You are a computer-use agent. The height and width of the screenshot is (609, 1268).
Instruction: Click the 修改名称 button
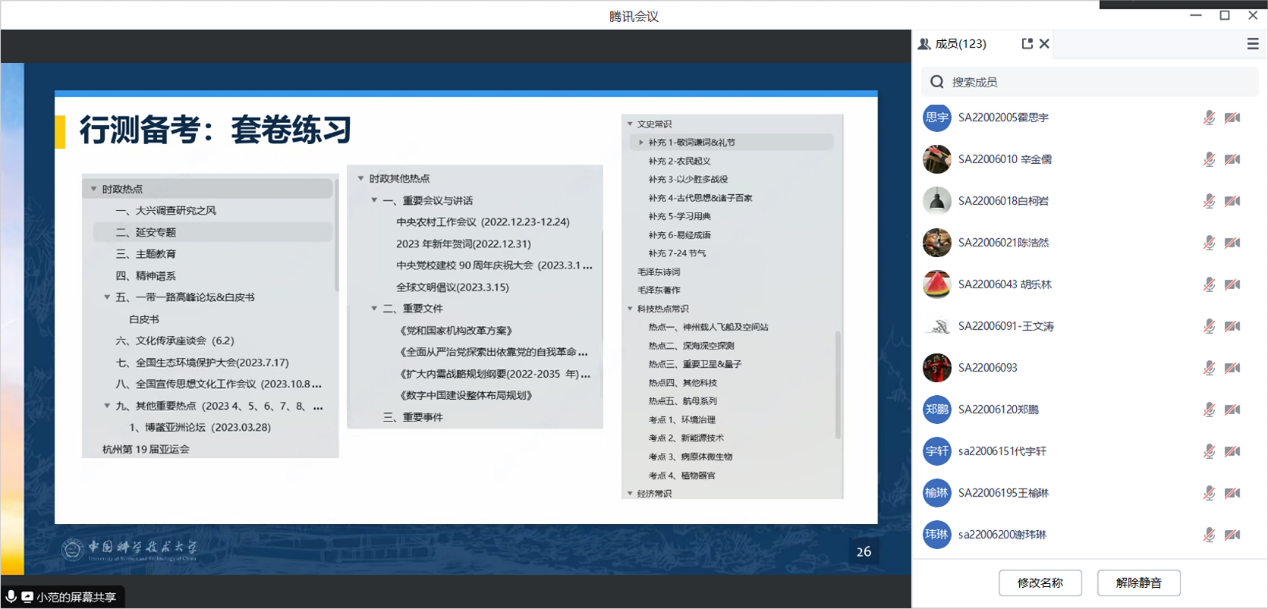1040,582
